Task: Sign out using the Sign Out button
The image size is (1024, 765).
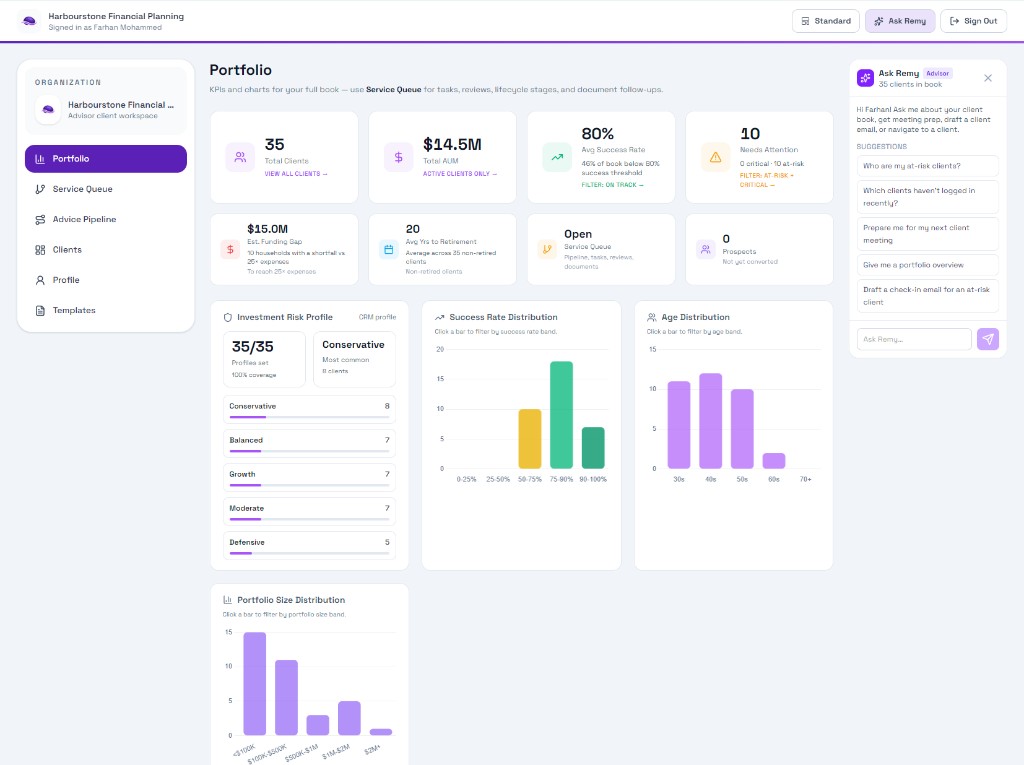Action: (973, 21)
